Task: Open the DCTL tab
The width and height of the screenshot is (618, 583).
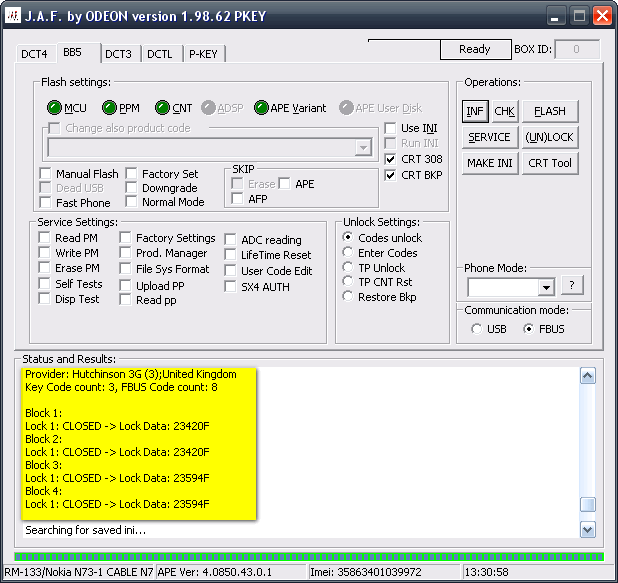Action: pyautogui.click(x=162, y=54)
